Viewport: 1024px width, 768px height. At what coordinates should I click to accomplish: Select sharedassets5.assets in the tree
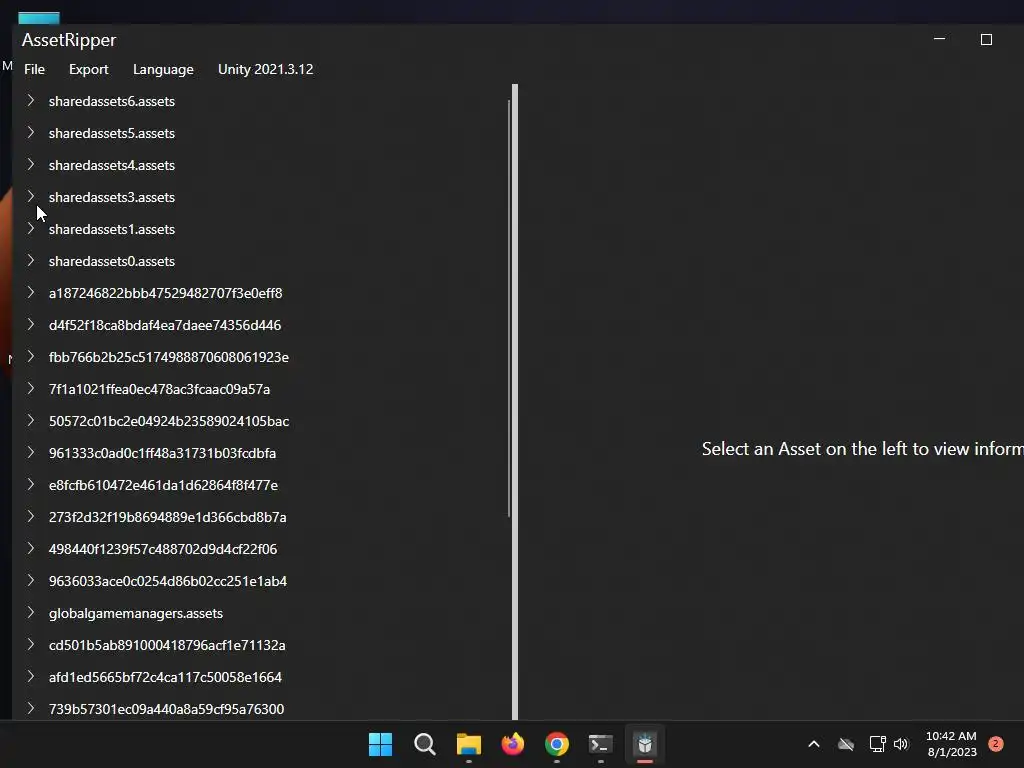pyautogui.click(x=112, y=133)
